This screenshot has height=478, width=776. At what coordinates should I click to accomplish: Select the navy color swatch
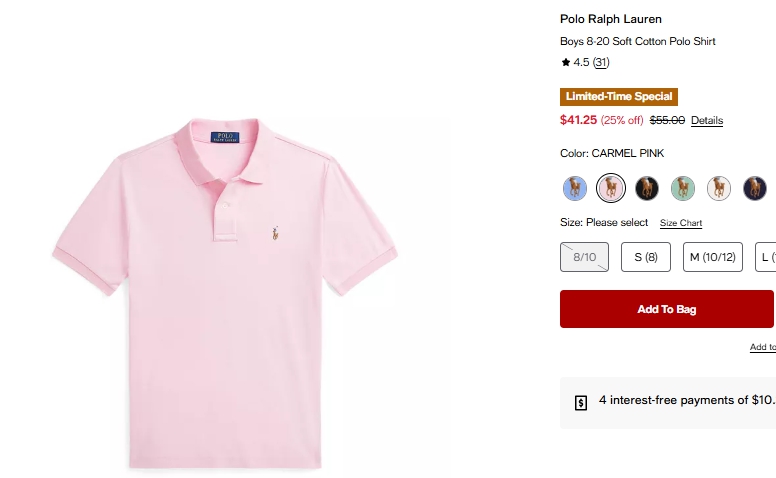(754, 187)
